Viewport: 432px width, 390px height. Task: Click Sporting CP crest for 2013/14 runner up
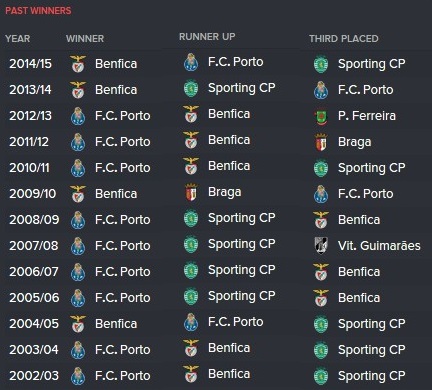click(x=191, y=88)
